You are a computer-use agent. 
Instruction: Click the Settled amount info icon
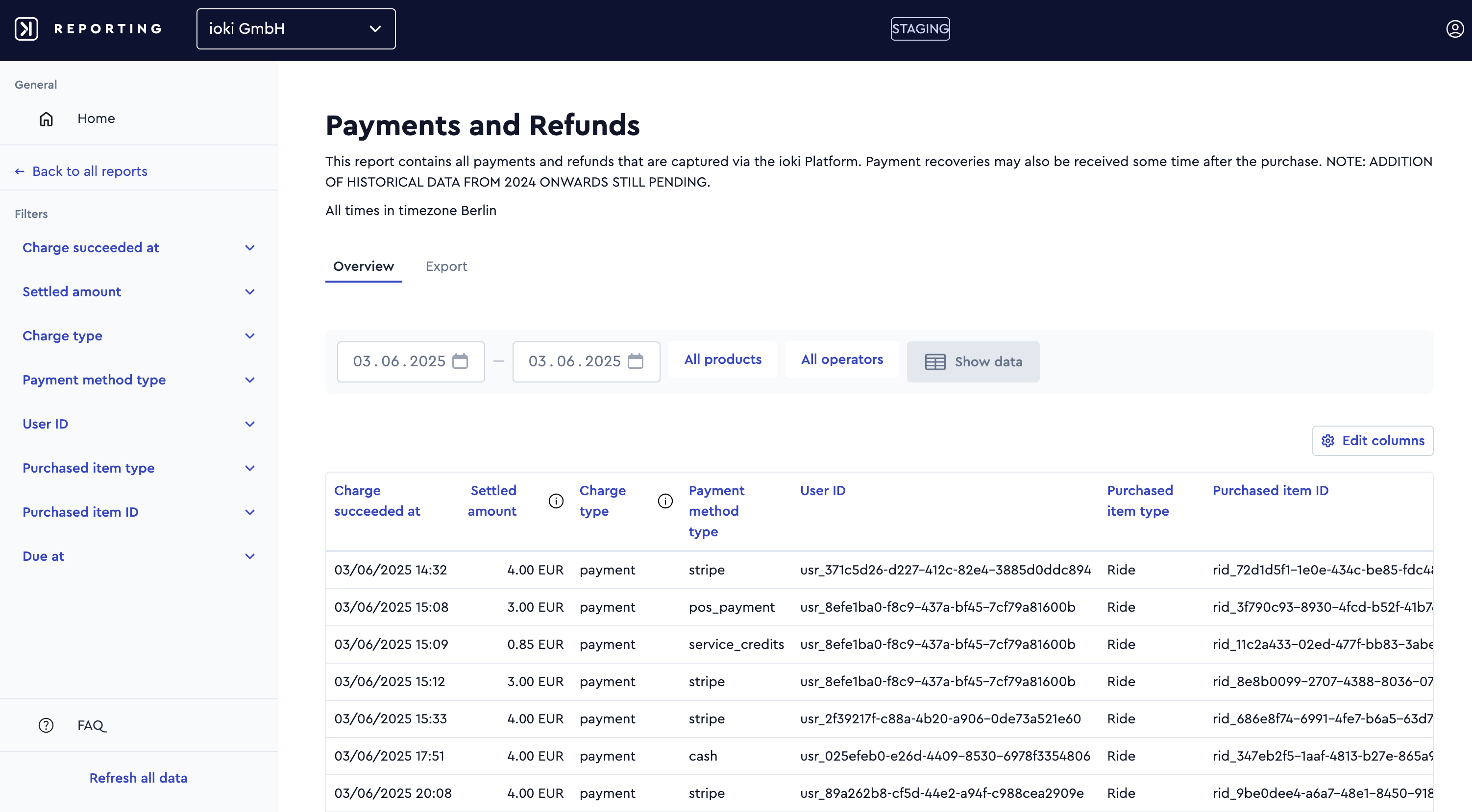pos(556,501)
